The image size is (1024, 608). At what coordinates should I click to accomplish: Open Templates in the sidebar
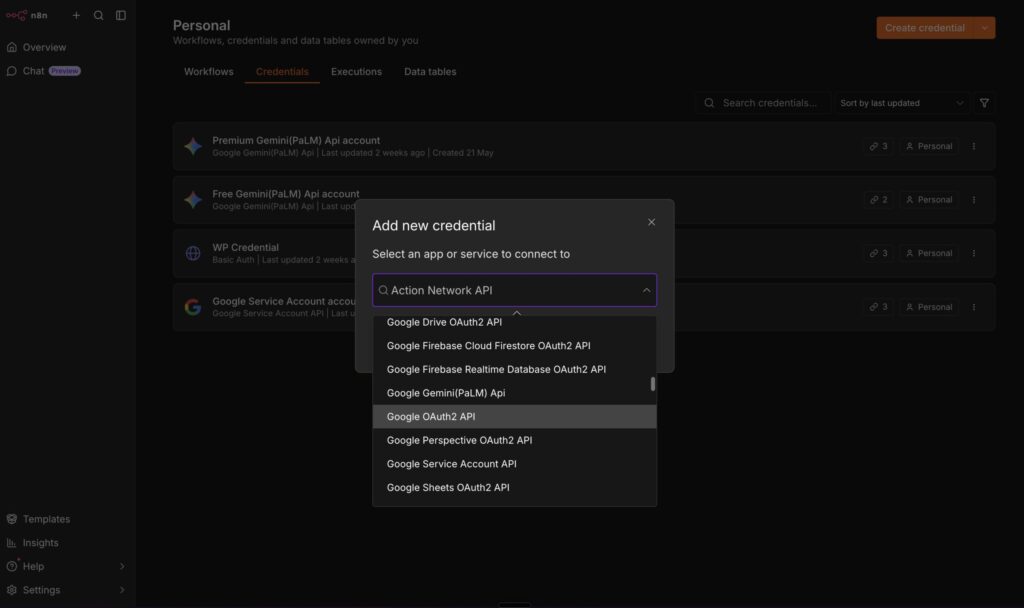[x=68, y=519]
